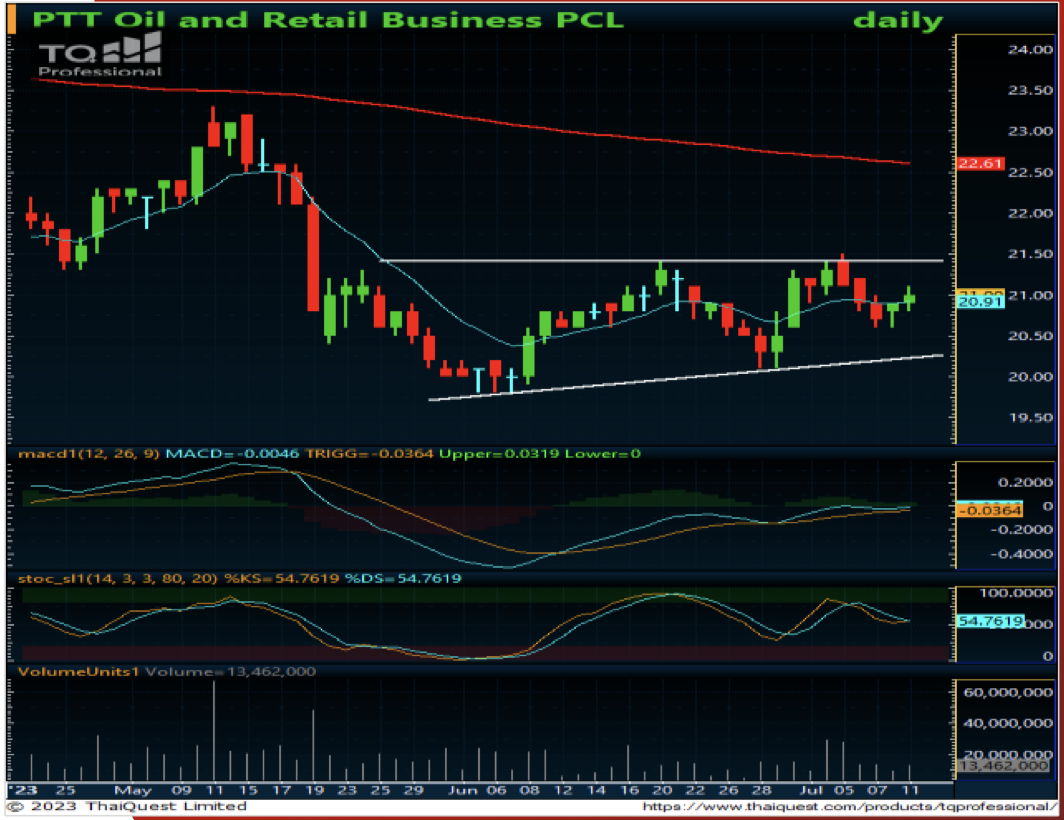
Task: Click the 06 label on the date axis
Action: click(496, 790)
